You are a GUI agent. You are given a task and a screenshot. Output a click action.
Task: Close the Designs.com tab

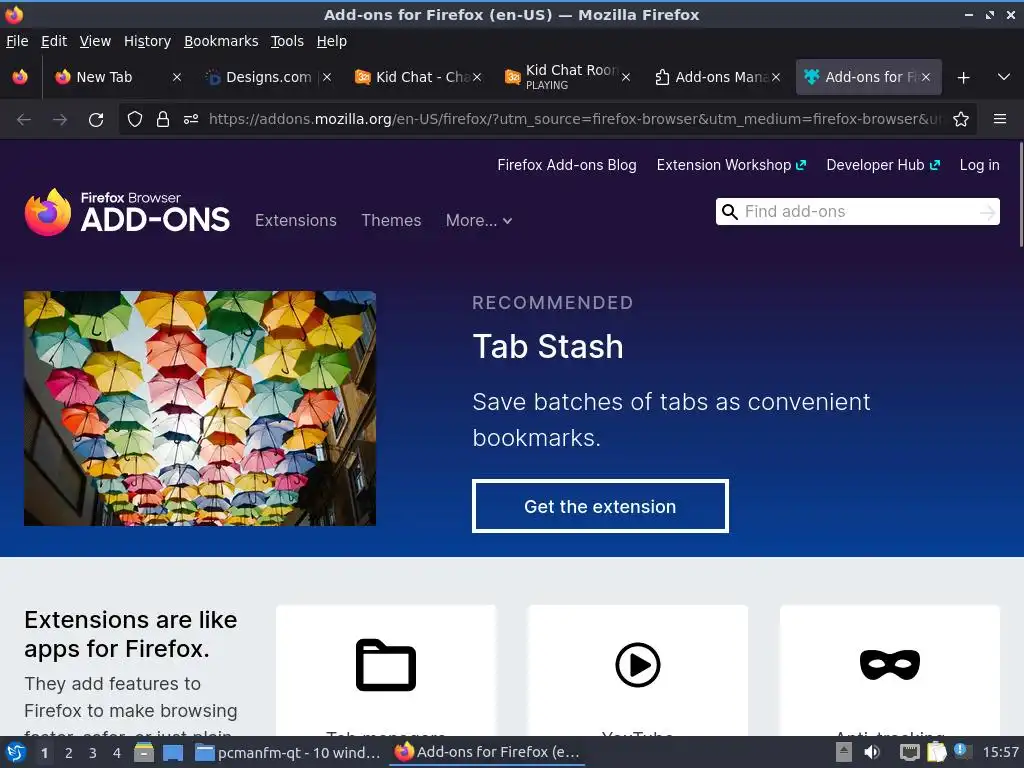coord(327,77)
